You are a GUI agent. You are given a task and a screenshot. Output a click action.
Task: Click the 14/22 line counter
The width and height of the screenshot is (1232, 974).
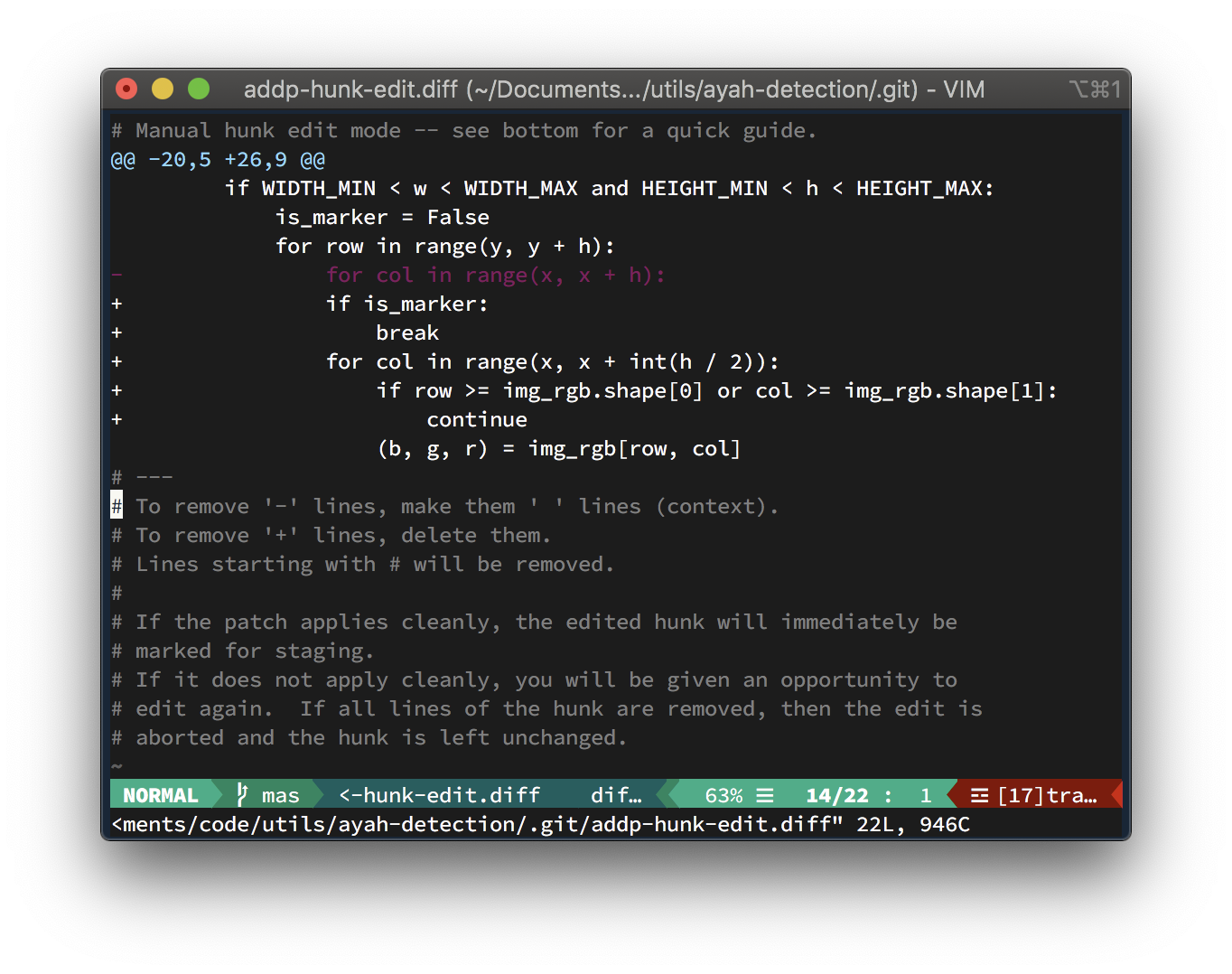[836, 795]
